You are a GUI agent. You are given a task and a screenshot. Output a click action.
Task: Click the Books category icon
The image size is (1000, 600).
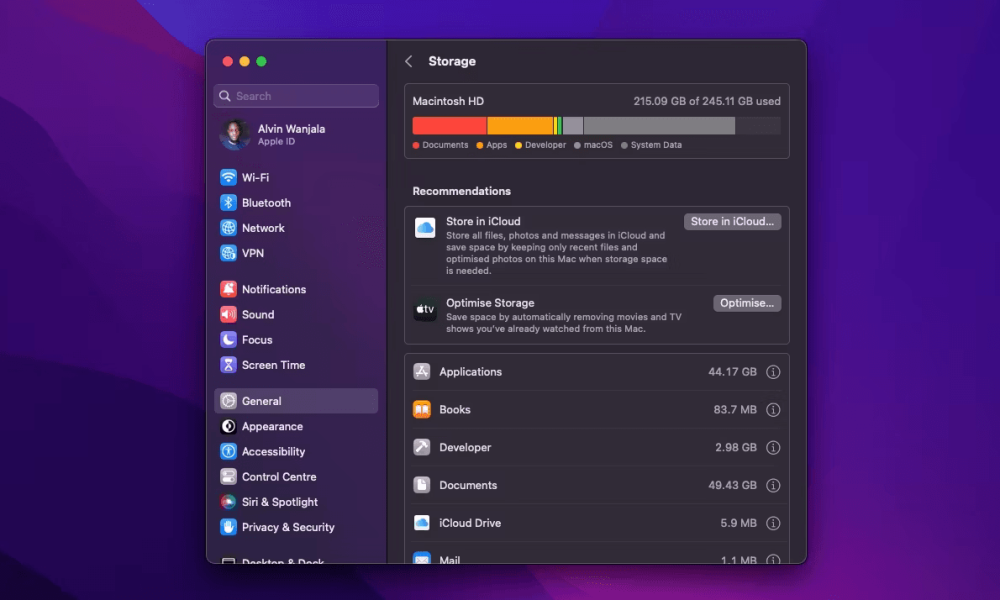tap(422, 409)
